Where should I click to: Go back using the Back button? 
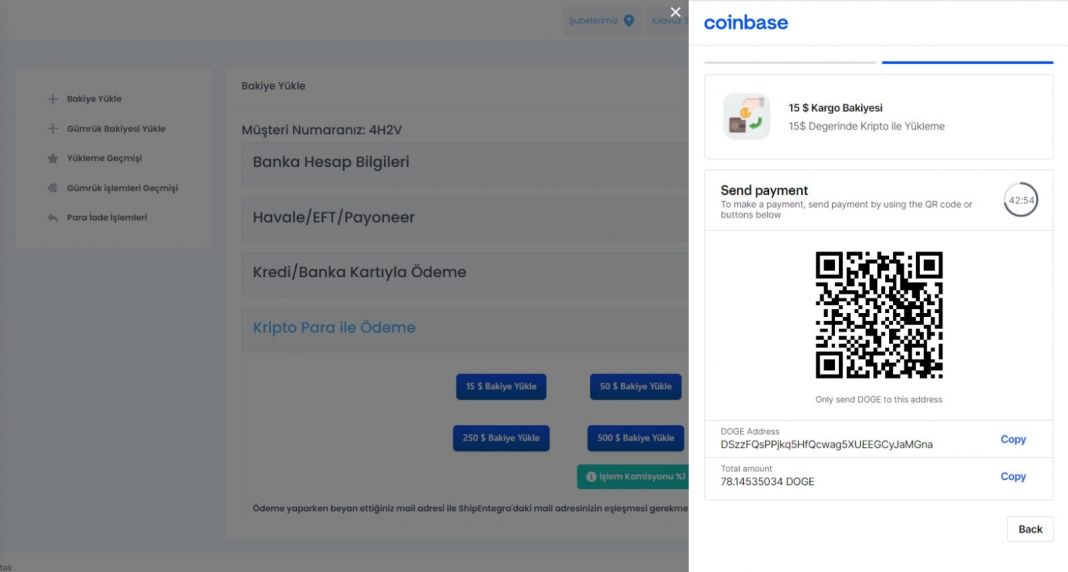tap(1030, 529)
